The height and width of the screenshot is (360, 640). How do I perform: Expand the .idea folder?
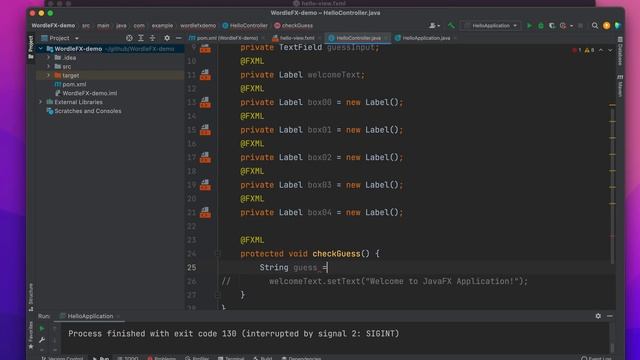pos(49,58)
